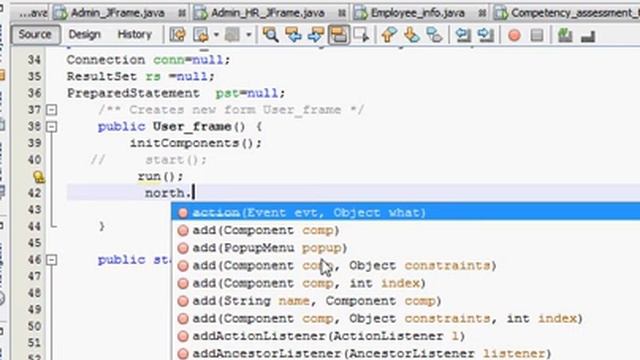The width and height of the screenshot is (640, 360).
Task: Close the Employee_info.java tab
Action: point(482,13)
